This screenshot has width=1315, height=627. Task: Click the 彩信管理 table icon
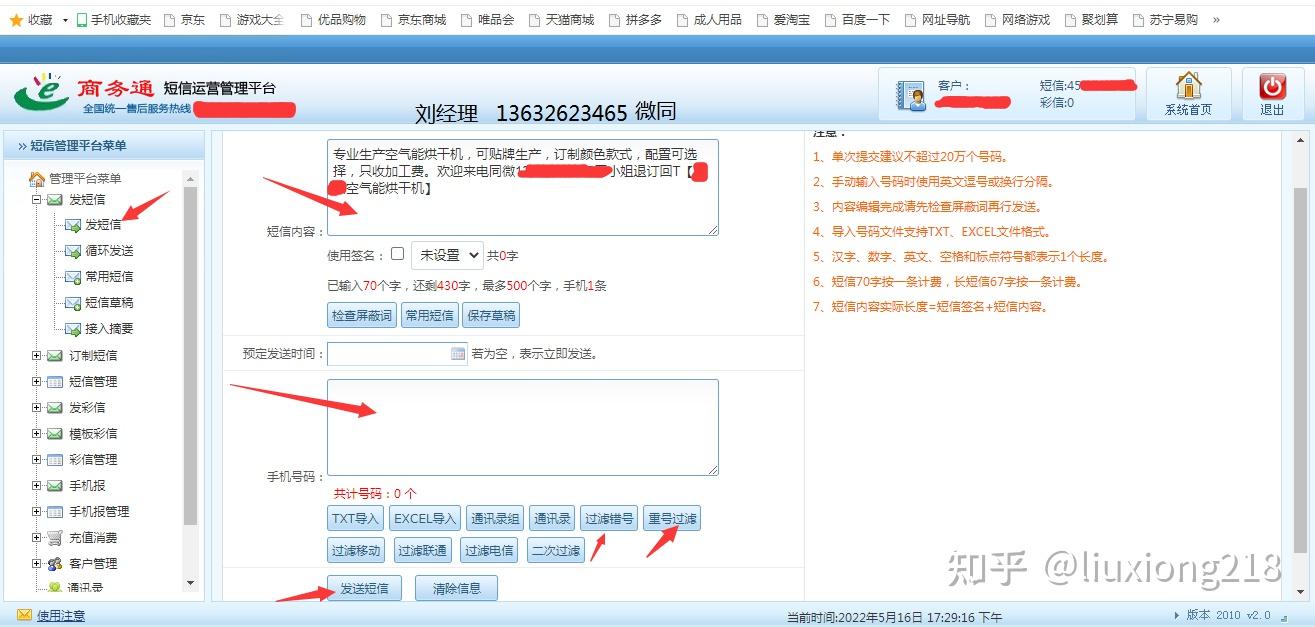point(54,460)
